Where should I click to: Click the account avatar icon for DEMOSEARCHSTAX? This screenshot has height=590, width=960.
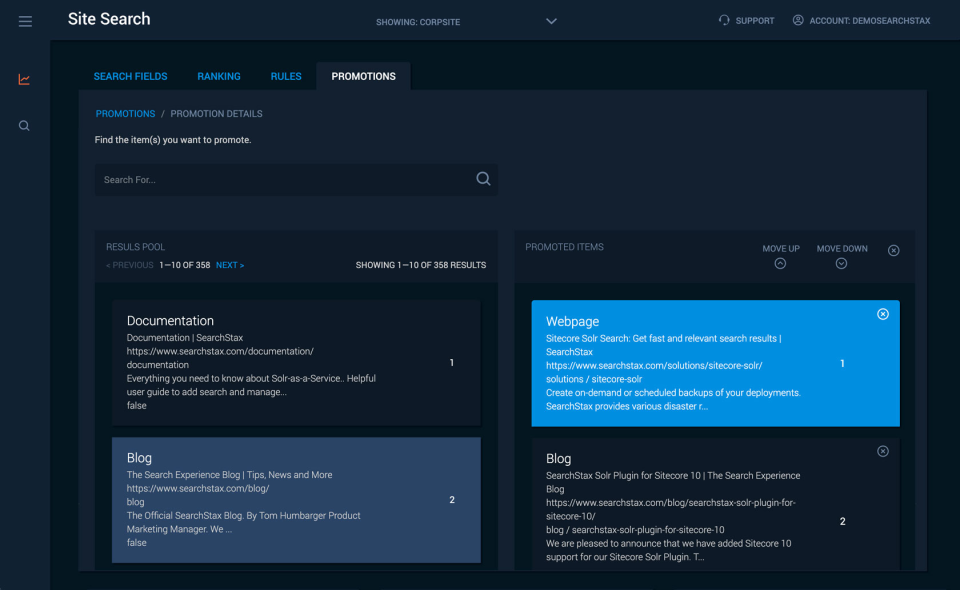tap(797, 20)
